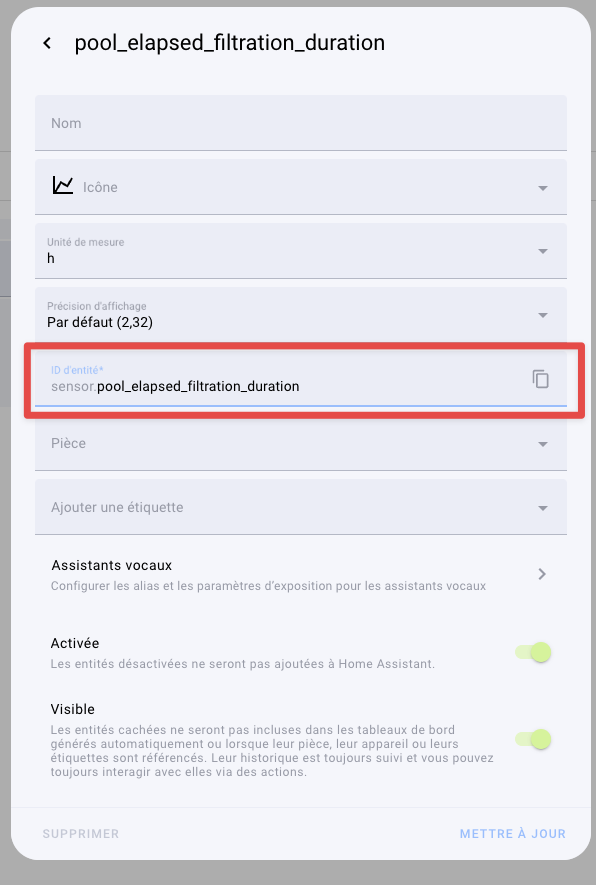
Task: Click the METTRE À JOUR button
Action: point(512,834)
